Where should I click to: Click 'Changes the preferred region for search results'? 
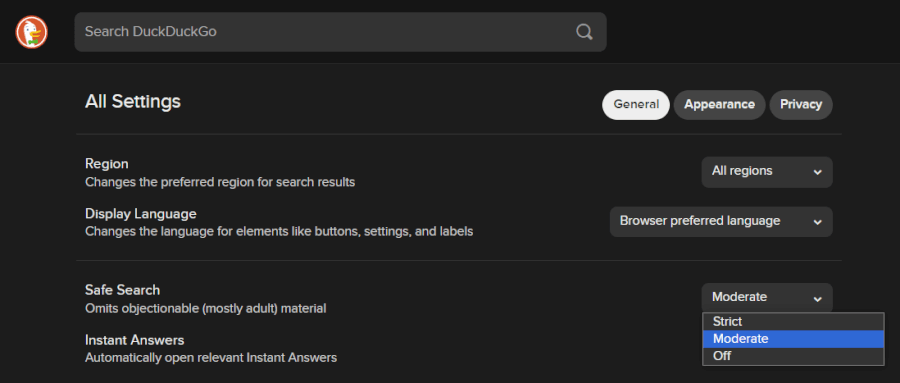click(x=220, y=182)
